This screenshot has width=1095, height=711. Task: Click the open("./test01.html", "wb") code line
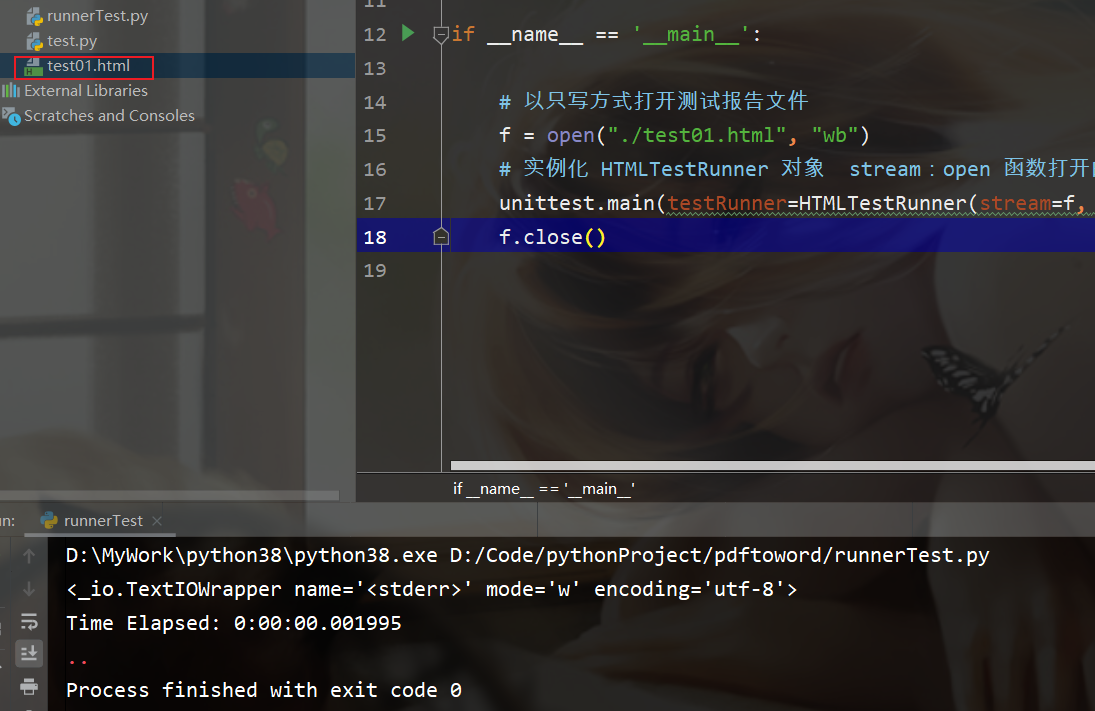coord(684,135)
